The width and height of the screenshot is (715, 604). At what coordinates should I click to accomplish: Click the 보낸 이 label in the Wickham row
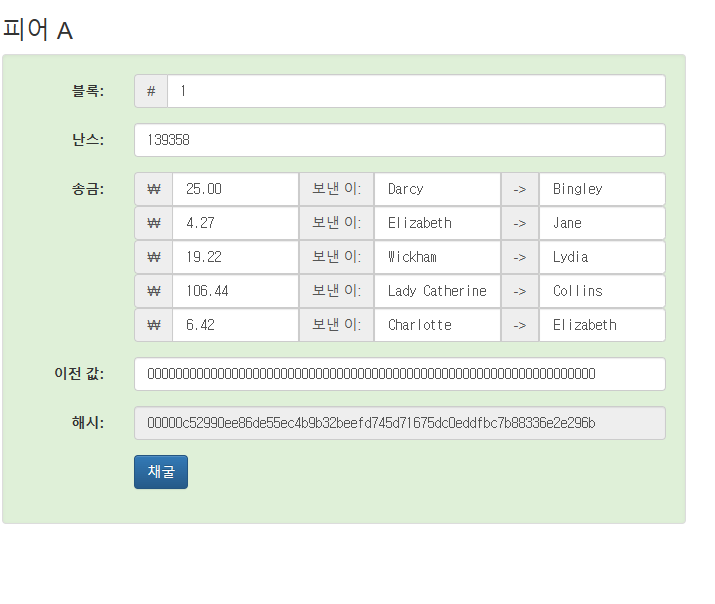(x=337, y=257)
